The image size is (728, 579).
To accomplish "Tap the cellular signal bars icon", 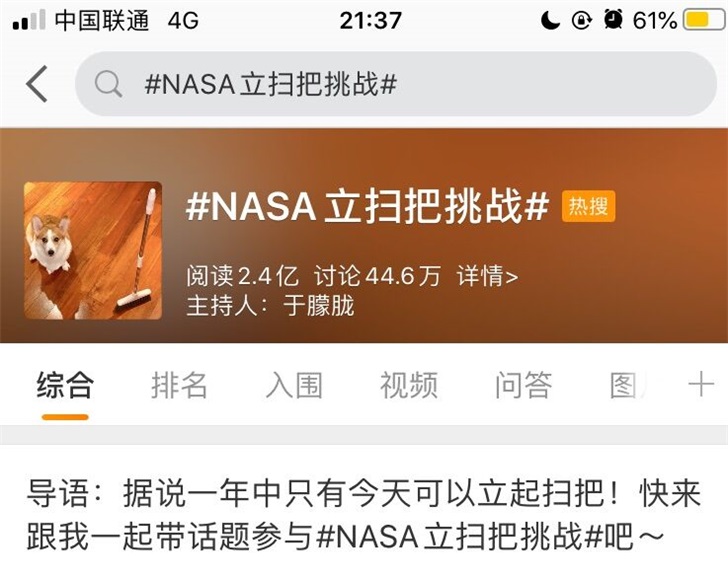I will point(29,20).
